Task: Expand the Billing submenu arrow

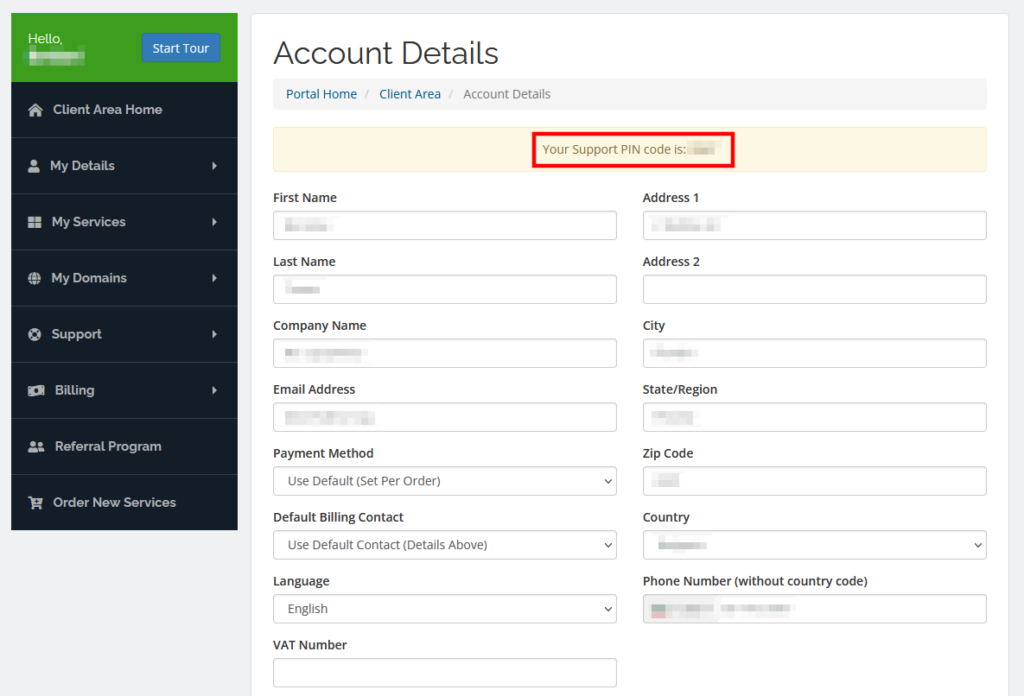Action: pyautogui.click(x=214, y=390)
